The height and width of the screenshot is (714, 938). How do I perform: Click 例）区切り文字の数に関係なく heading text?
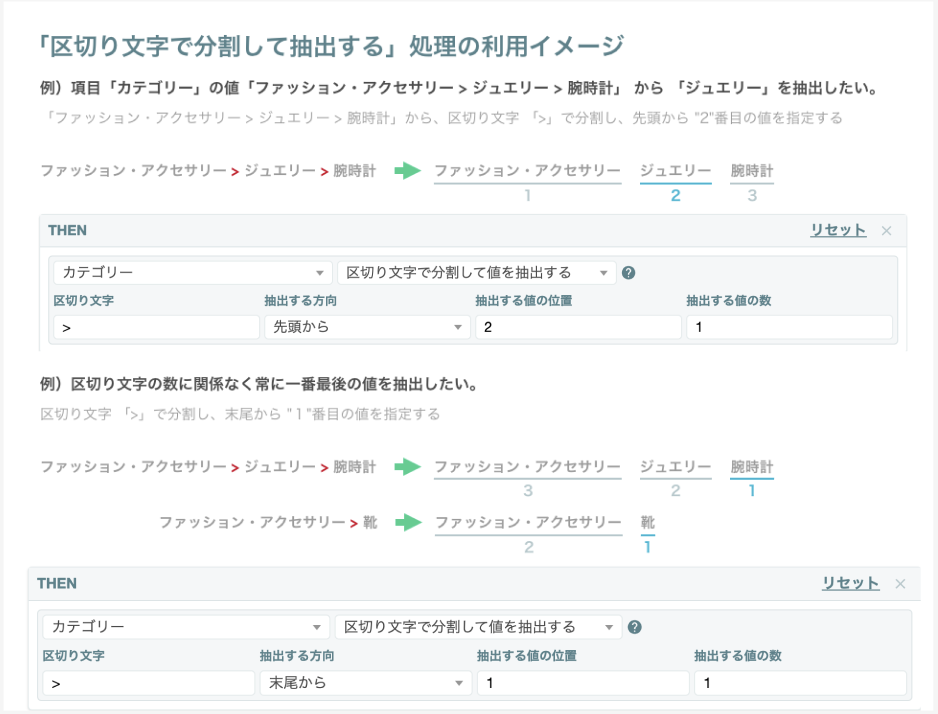[x=259, y=384]
